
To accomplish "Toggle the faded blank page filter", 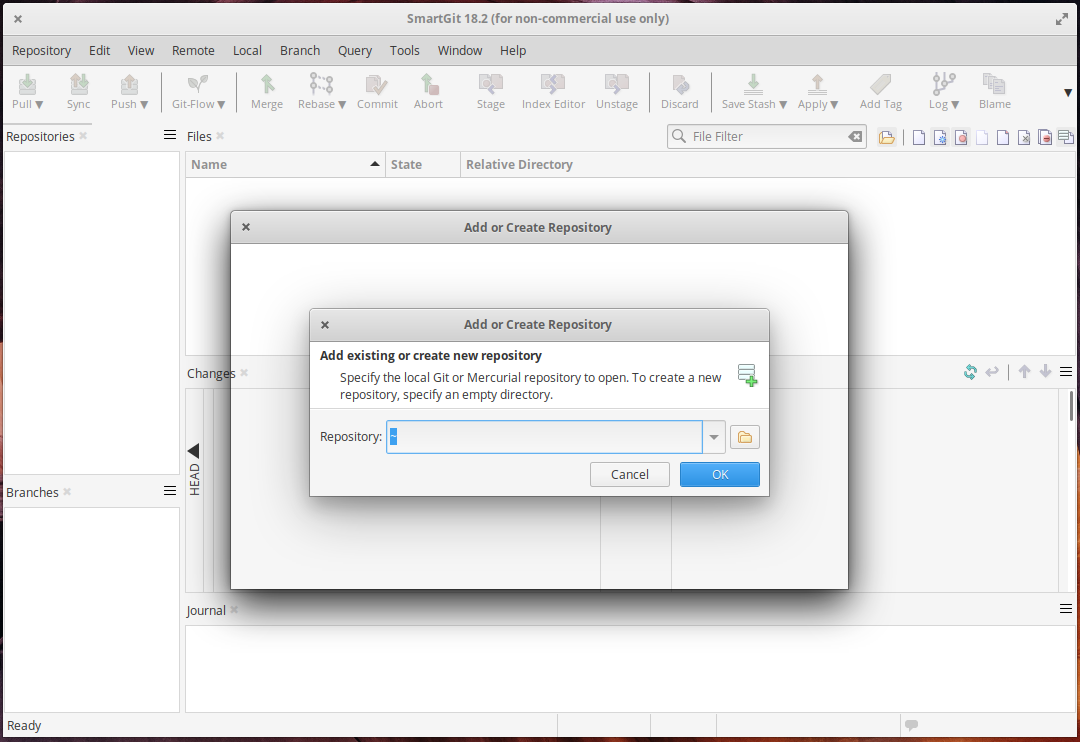I will pyautogui.click(x=982, y=137).
